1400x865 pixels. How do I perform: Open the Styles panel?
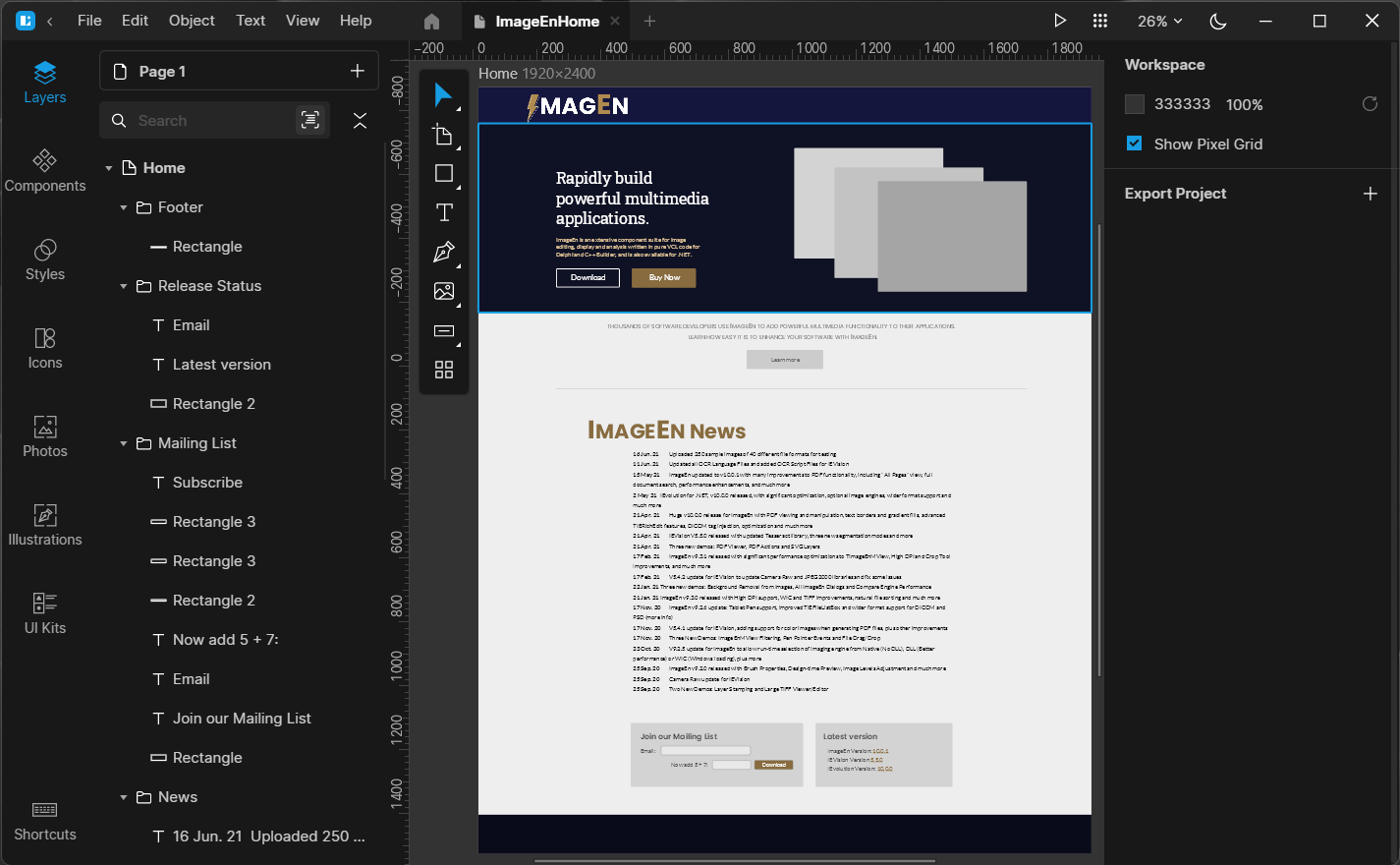45,259
